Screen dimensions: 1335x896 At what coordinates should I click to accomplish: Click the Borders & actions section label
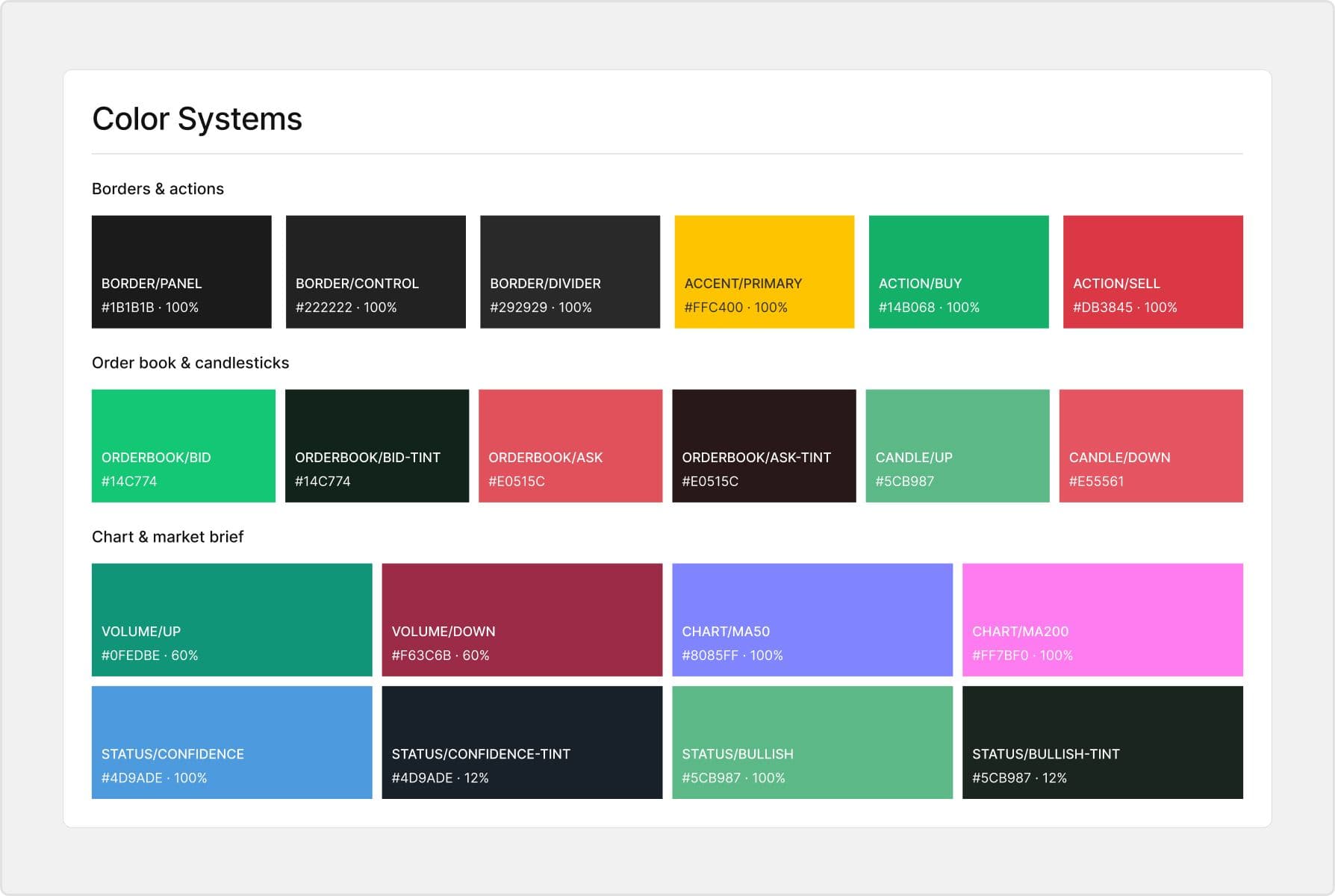(158, 189)
